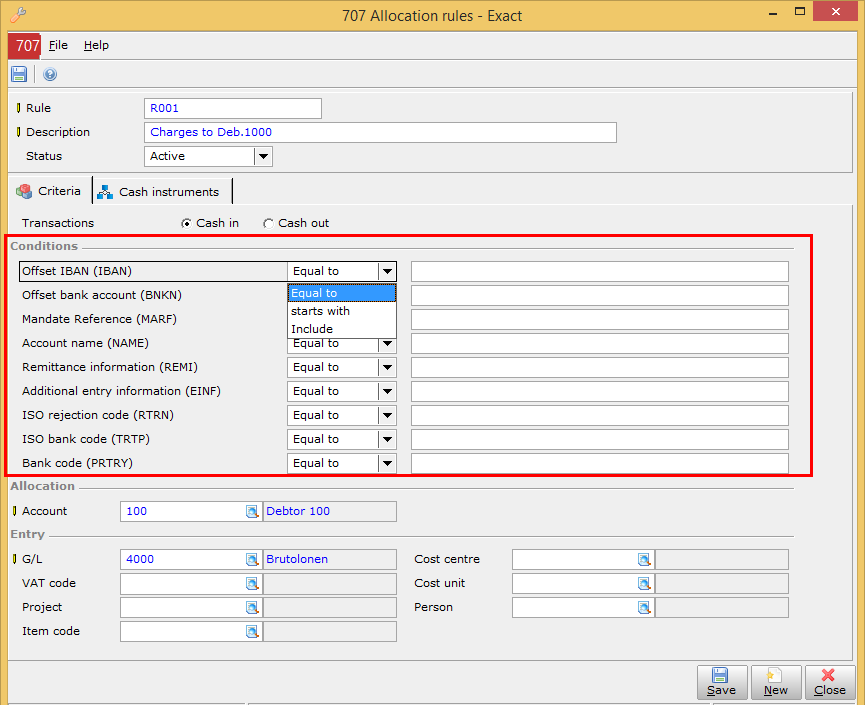
Task: Click 'Offset bank account (BNKN)' condition label
Action: [102, 295]
